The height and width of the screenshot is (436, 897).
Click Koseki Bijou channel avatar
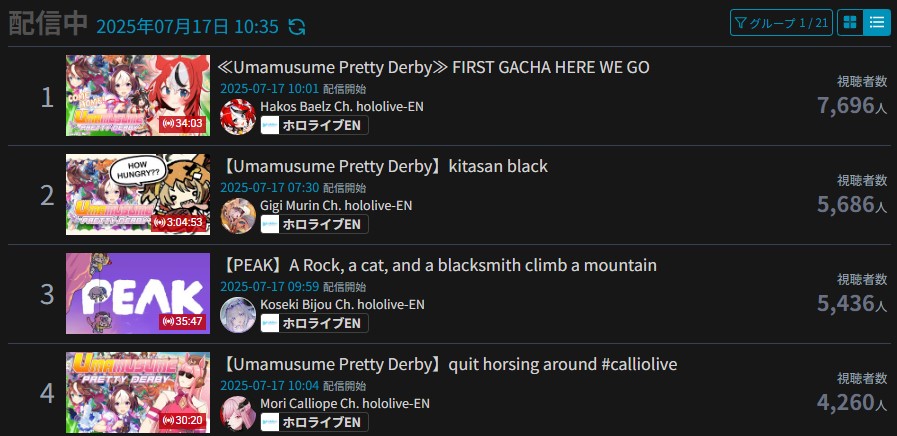click(238, 315)
